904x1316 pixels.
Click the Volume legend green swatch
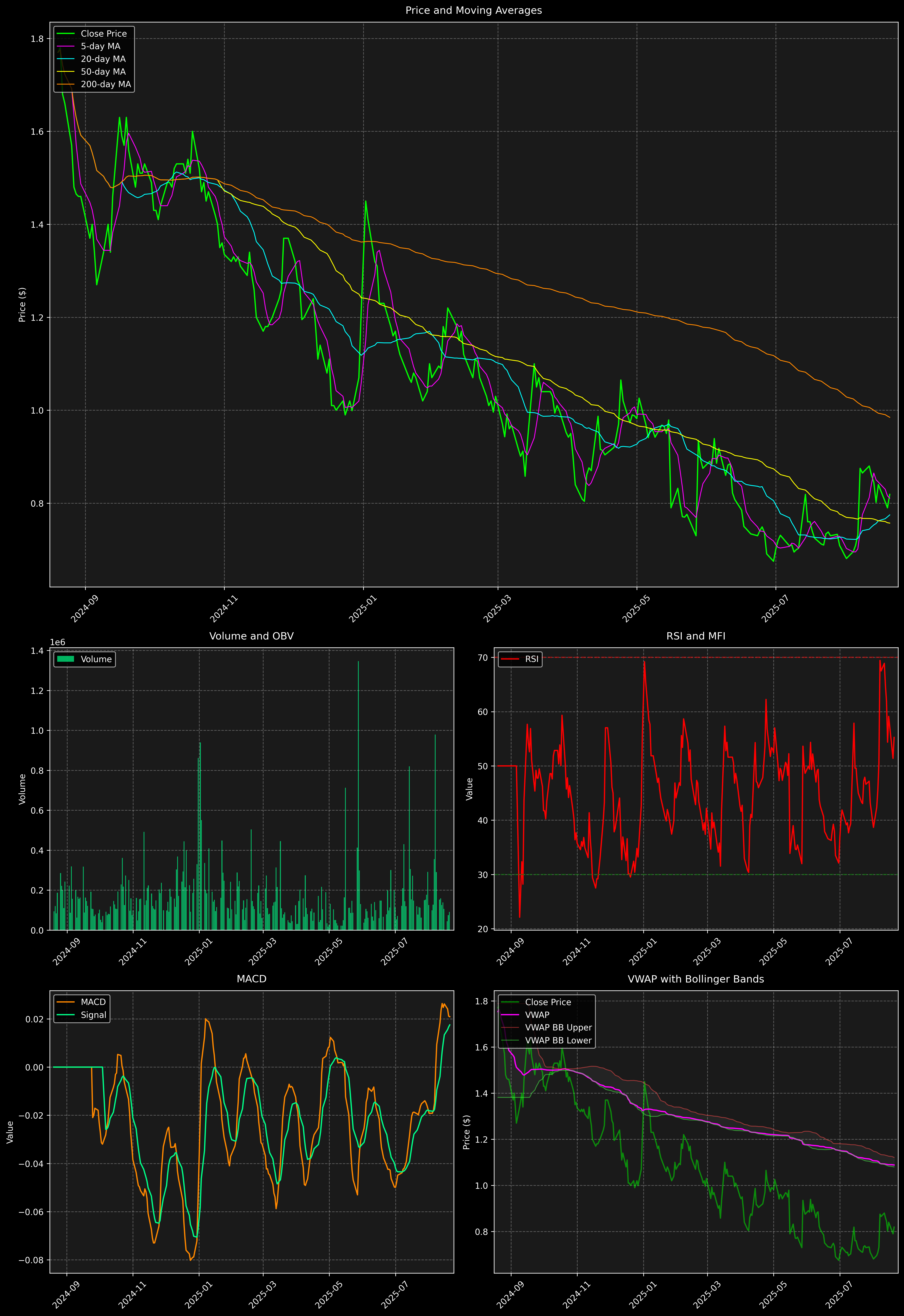coord(66,659)
